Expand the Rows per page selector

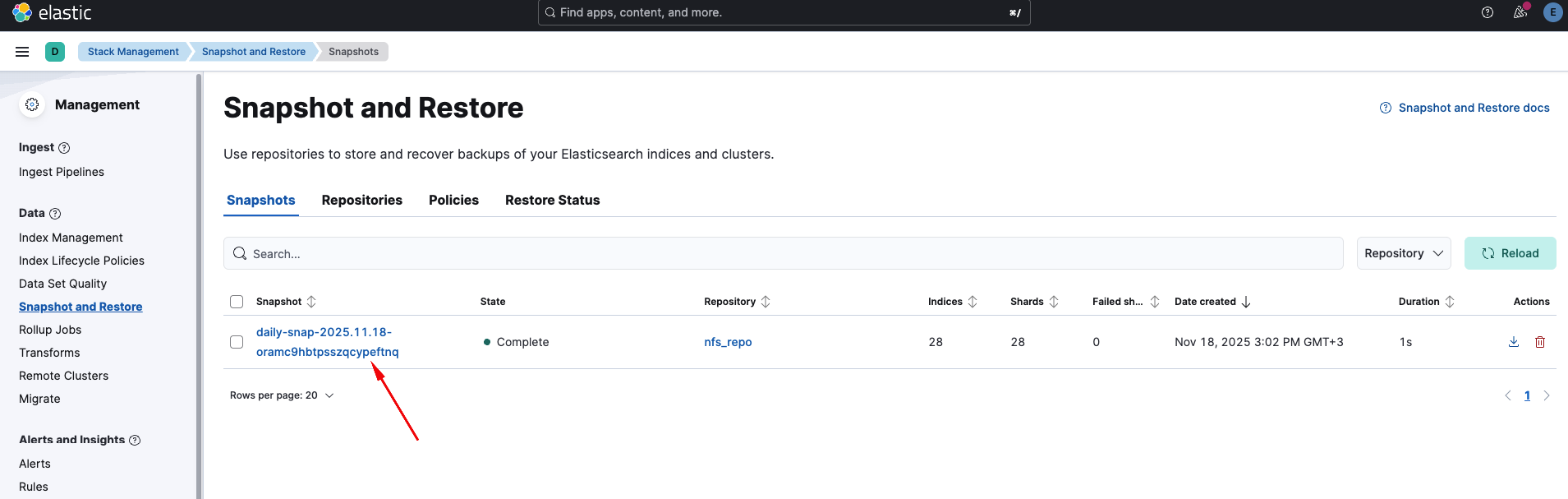tap(282, 395)
